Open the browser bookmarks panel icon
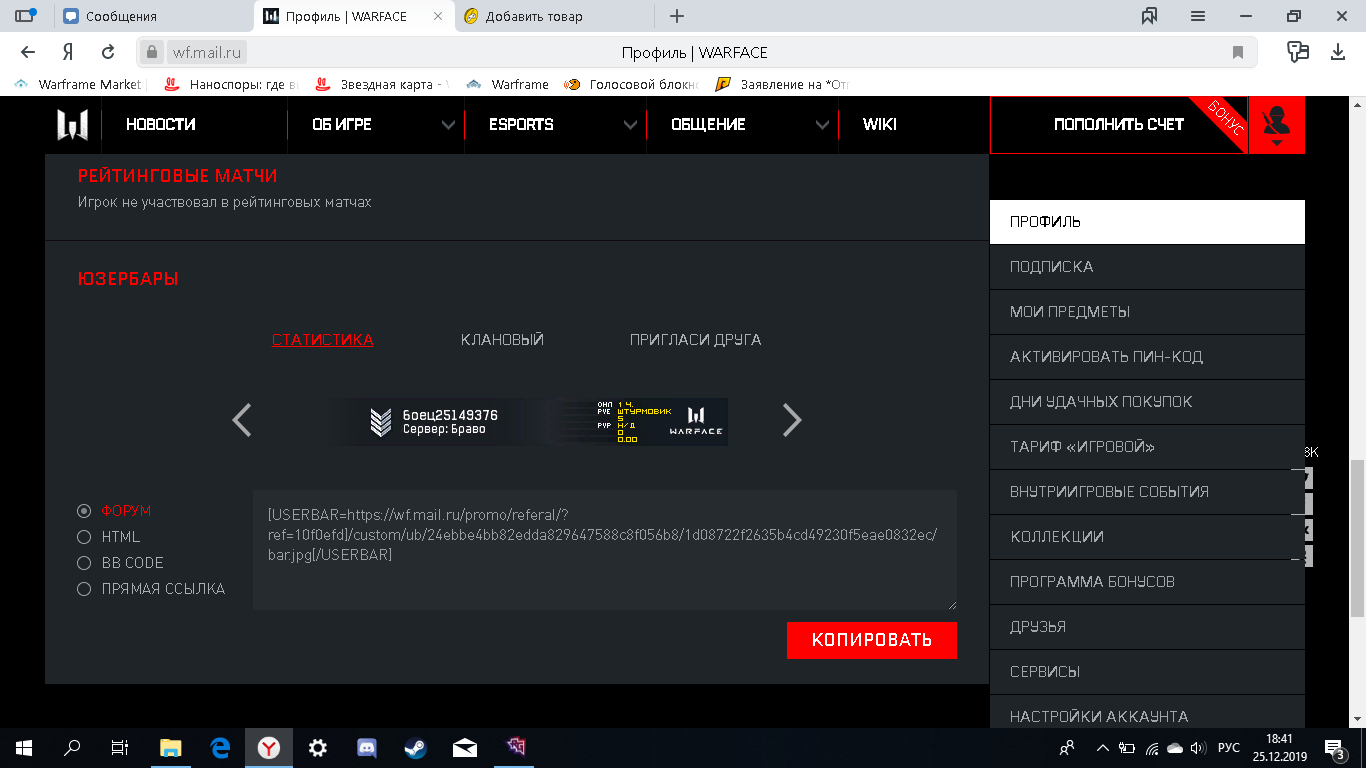Screen dimensions: 1366x768 point(1150,16)
